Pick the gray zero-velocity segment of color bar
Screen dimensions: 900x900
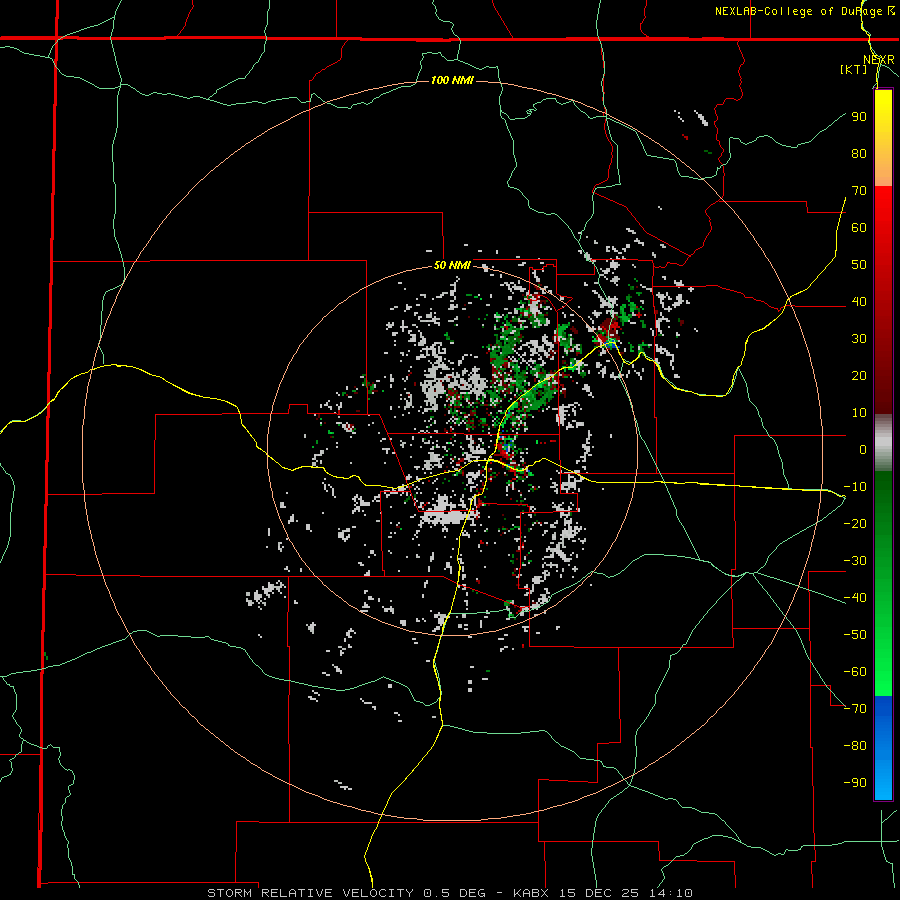point(883,443)
